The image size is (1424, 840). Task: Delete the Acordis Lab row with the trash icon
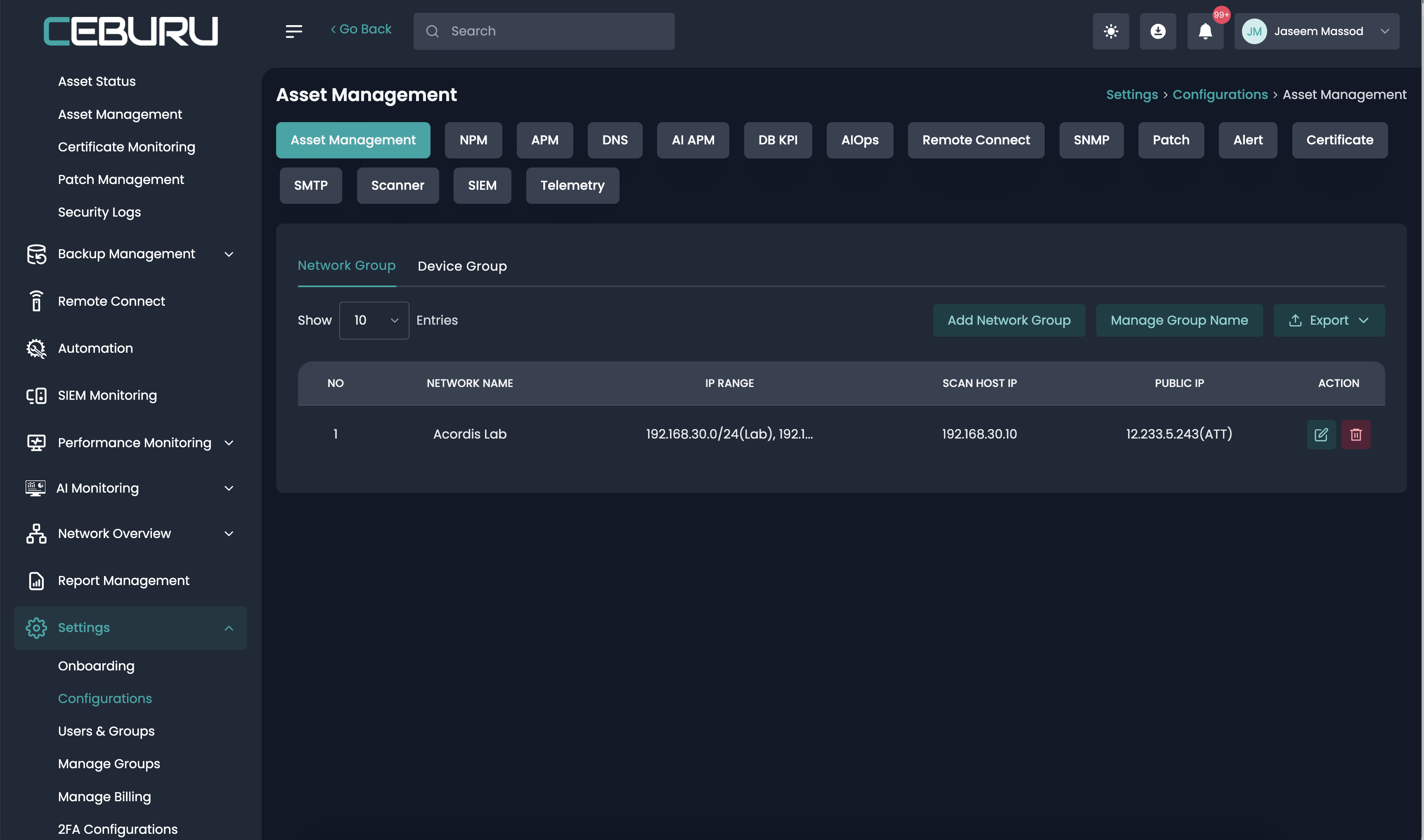pyautogui.click(x=1355, y=434)
